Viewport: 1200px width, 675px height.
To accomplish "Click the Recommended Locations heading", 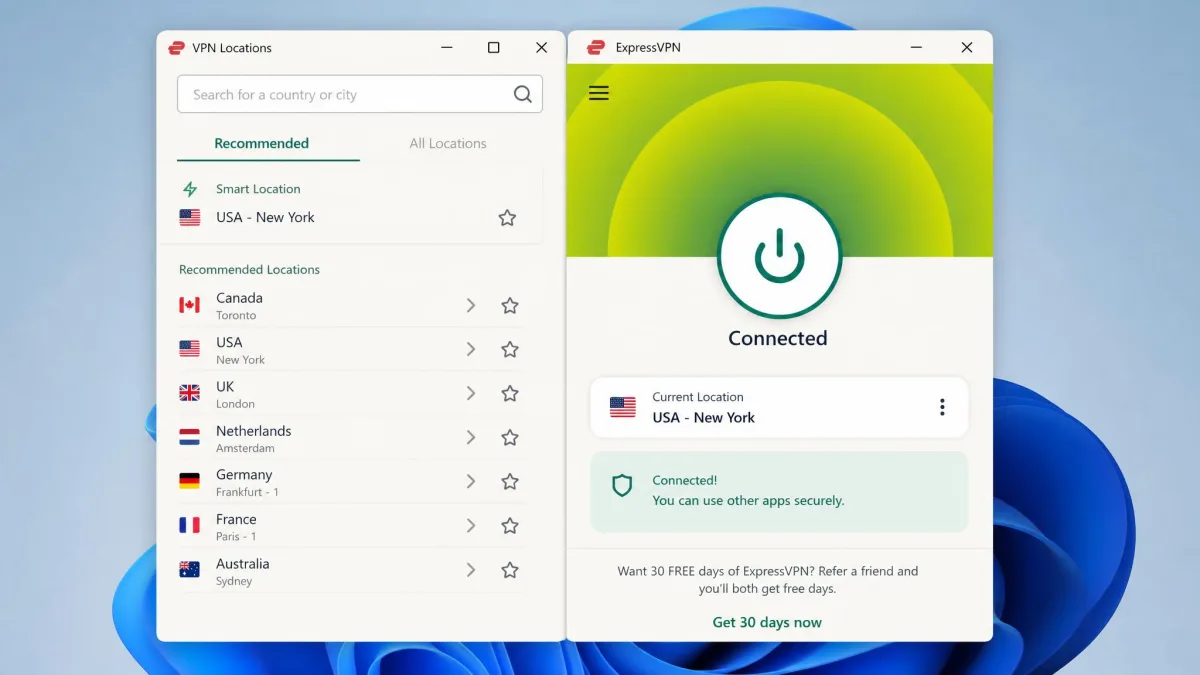I will (249, 270).
